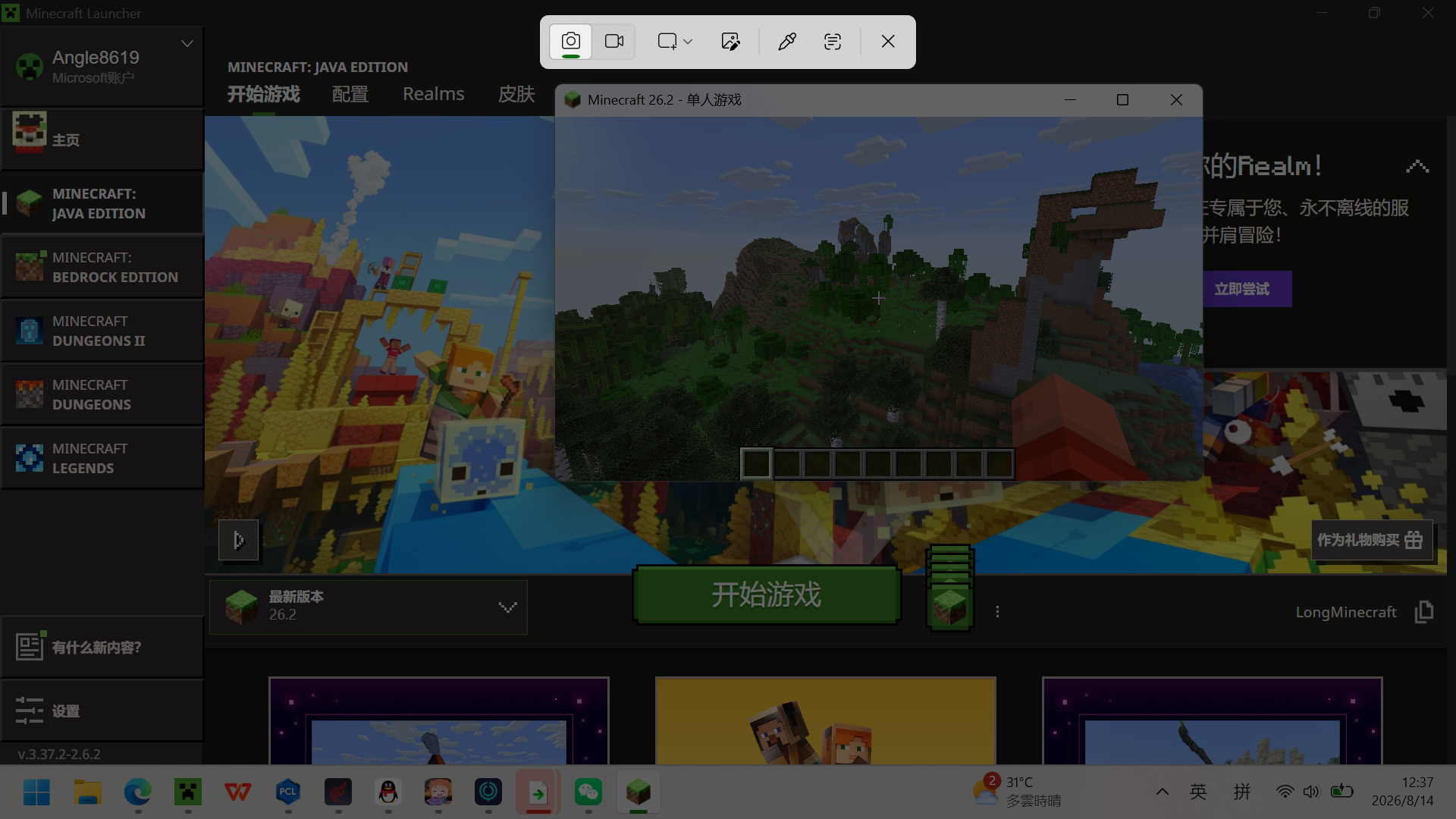Click the green 开始游戏 play button
The height and width of the screenshot is (819, 1456).
767,595
